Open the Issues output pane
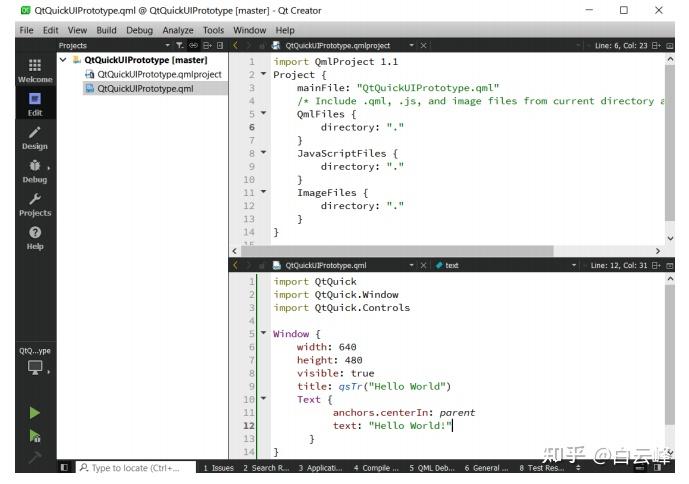Viewport: 689px width, 484px height. (218, 467)
